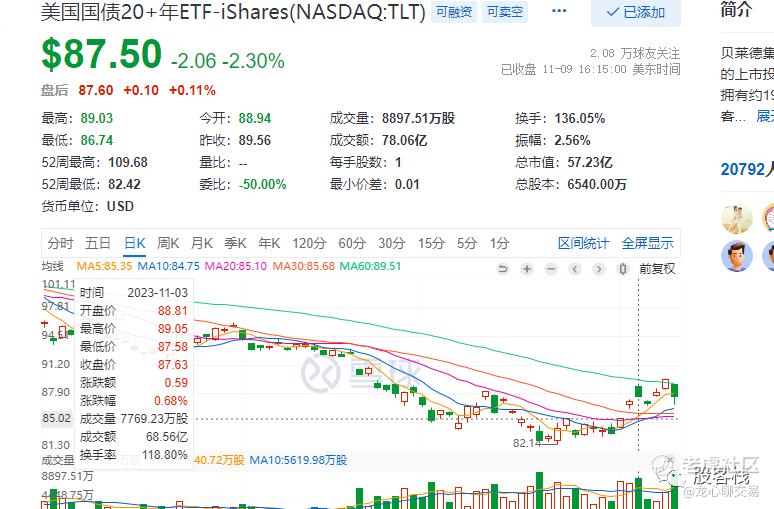Click the current price $87.50

coord(102,54)
